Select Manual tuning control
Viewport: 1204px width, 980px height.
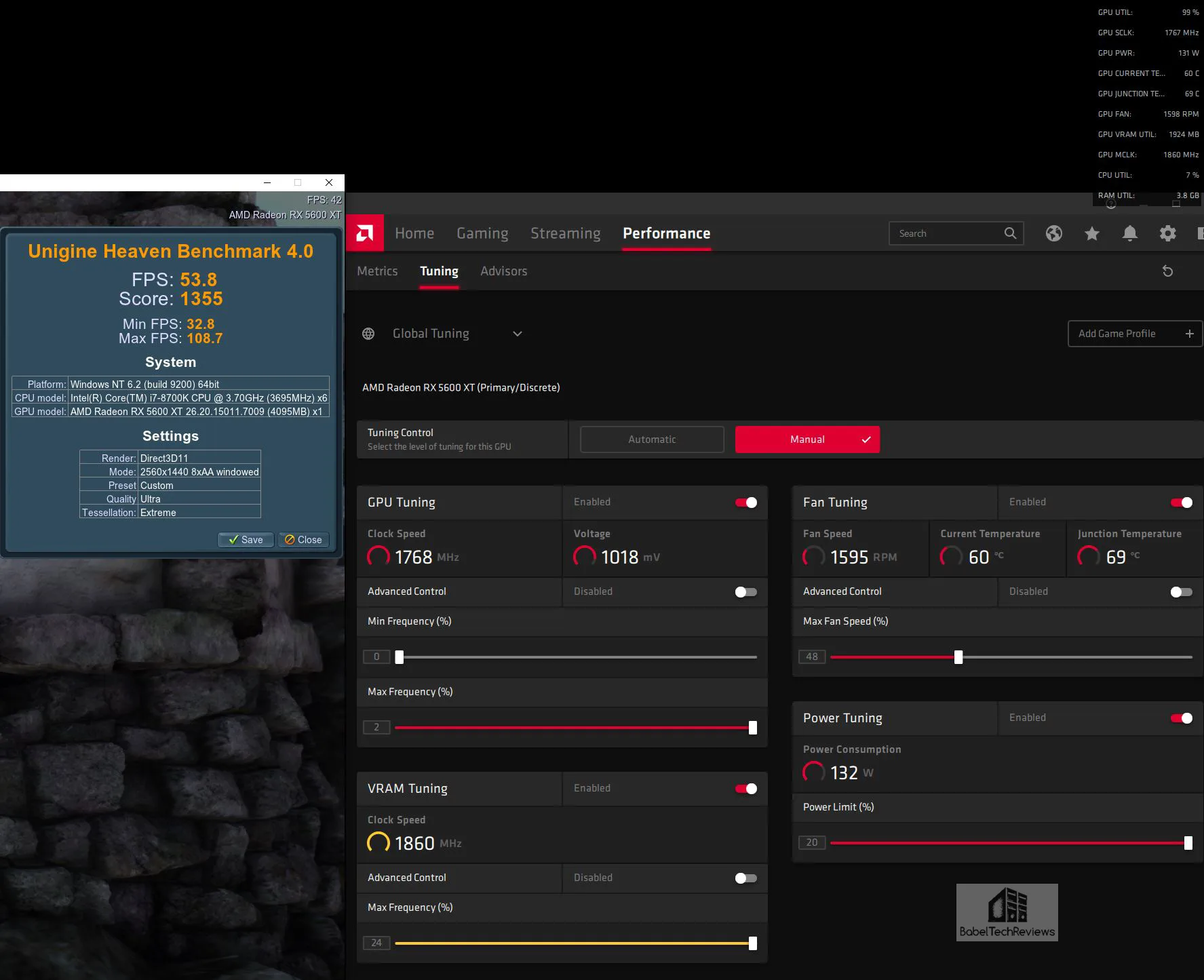click(x=807, y=439)
